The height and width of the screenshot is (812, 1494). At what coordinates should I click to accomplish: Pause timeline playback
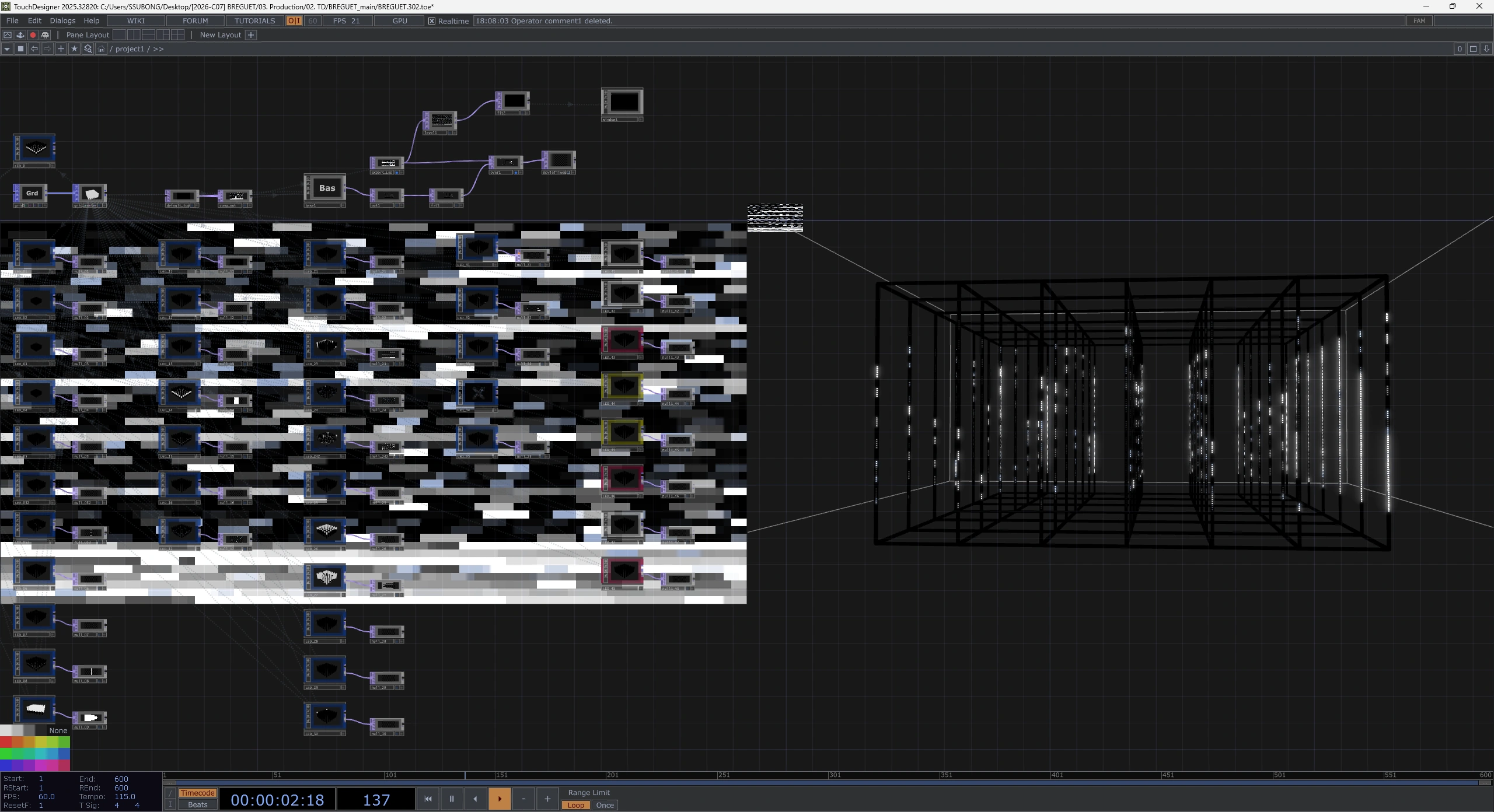(452, 799)
